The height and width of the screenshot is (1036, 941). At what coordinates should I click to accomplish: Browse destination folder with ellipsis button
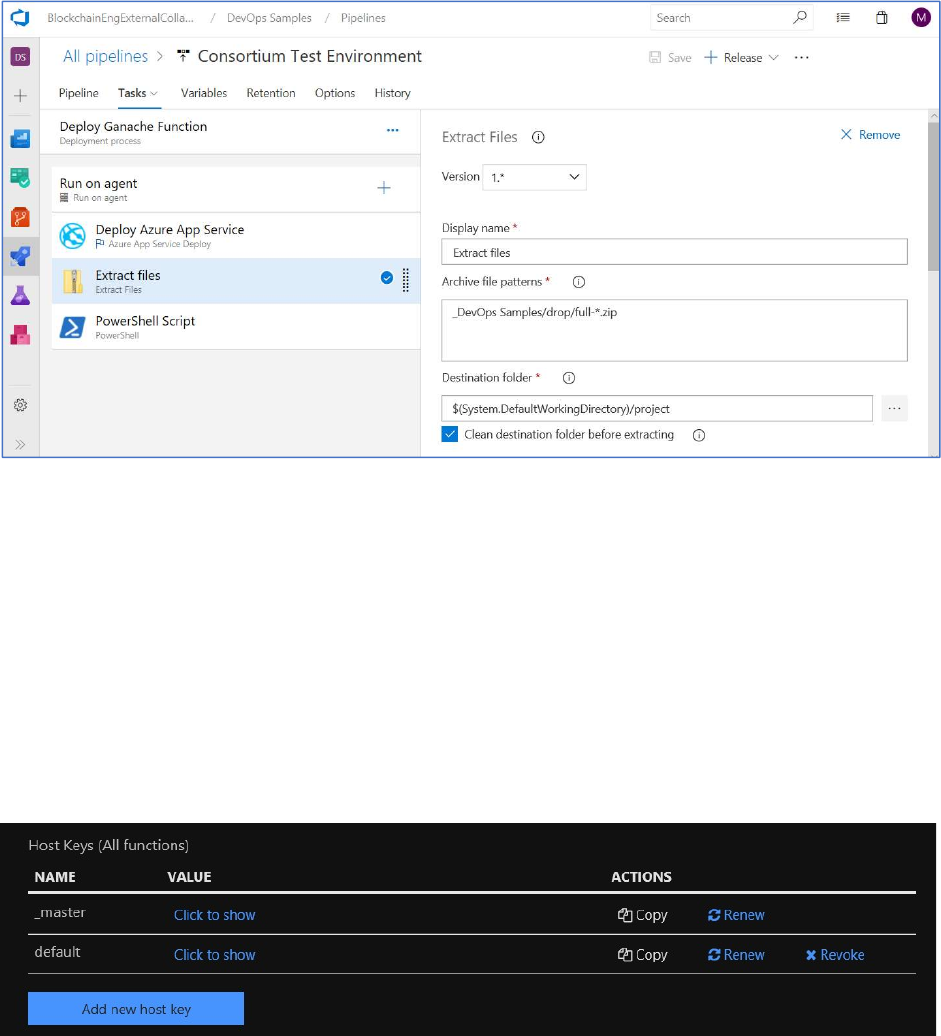click(x=895, y=409)
